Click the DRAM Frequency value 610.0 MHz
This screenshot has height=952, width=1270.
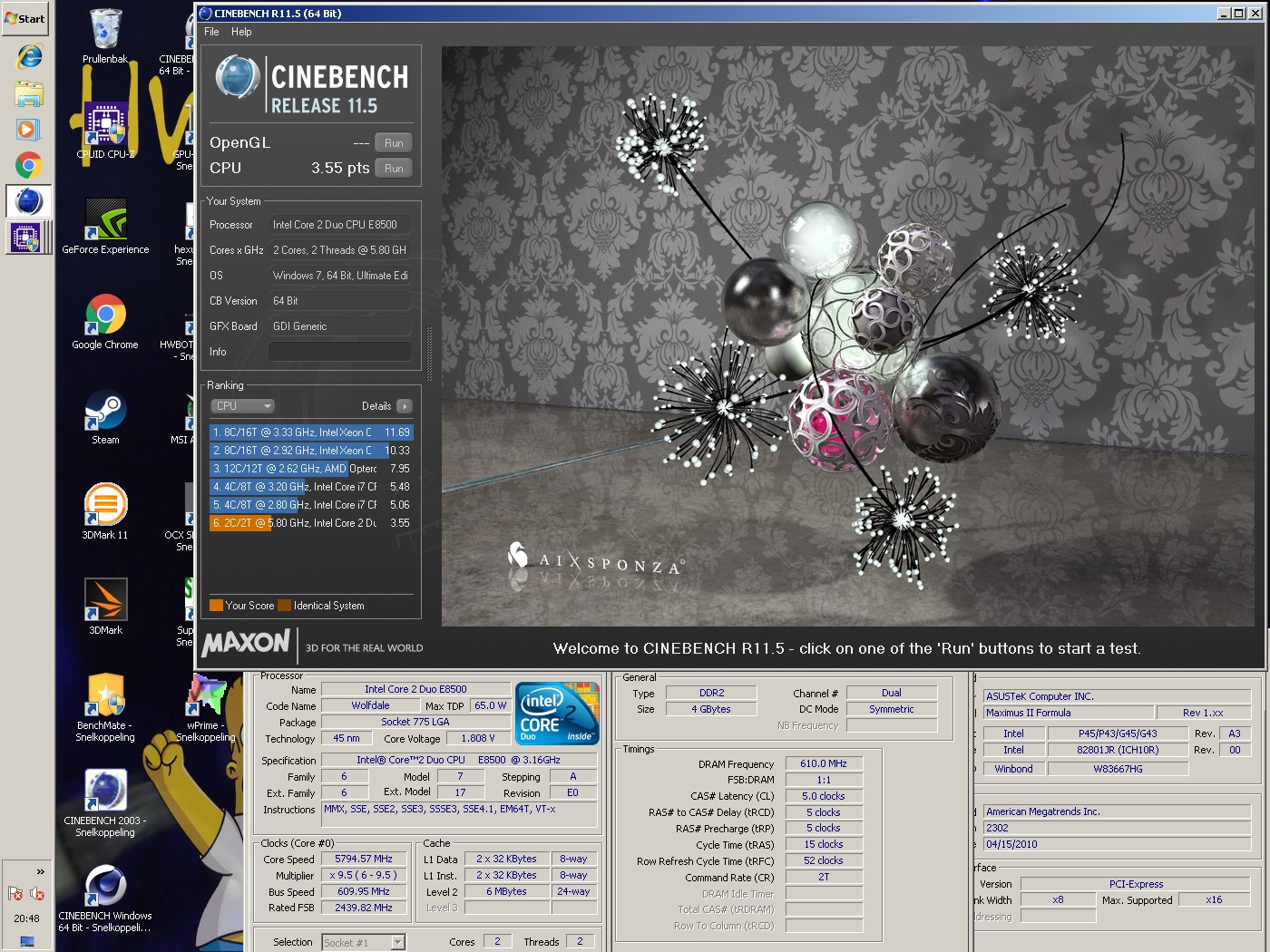(x=824, y=763)
